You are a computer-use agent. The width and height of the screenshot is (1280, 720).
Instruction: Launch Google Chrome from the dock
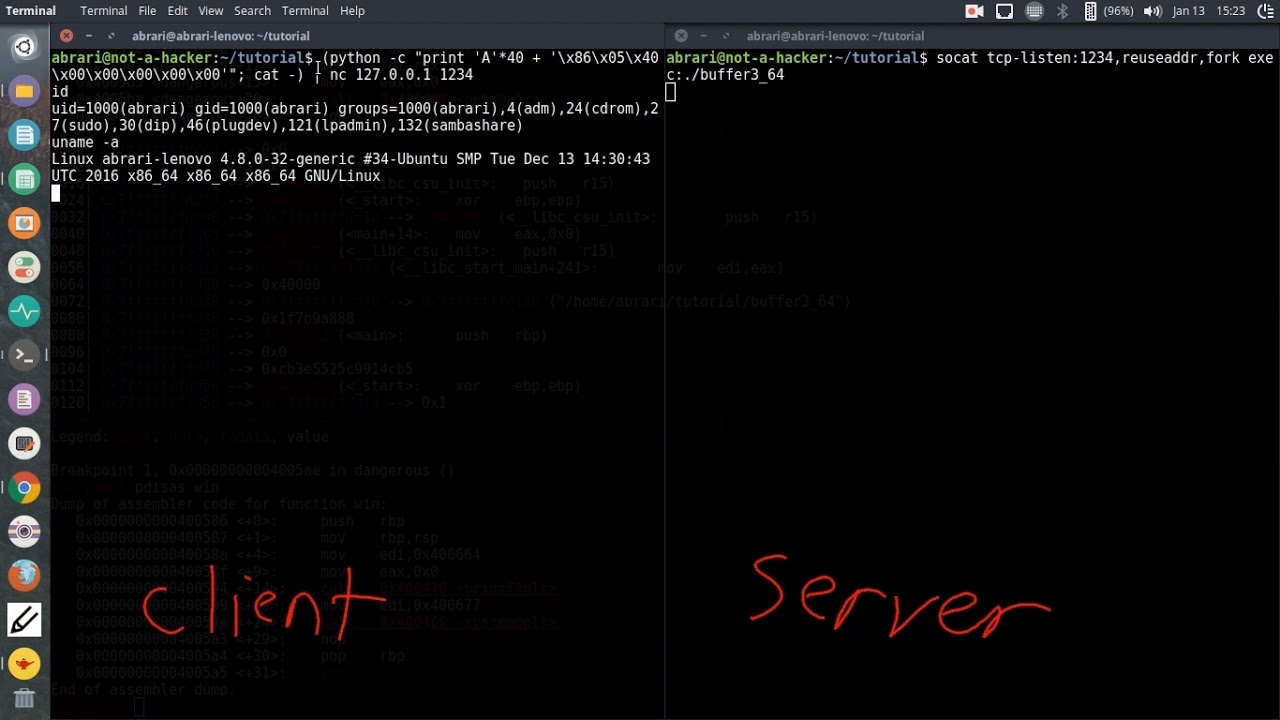(24, 488)
